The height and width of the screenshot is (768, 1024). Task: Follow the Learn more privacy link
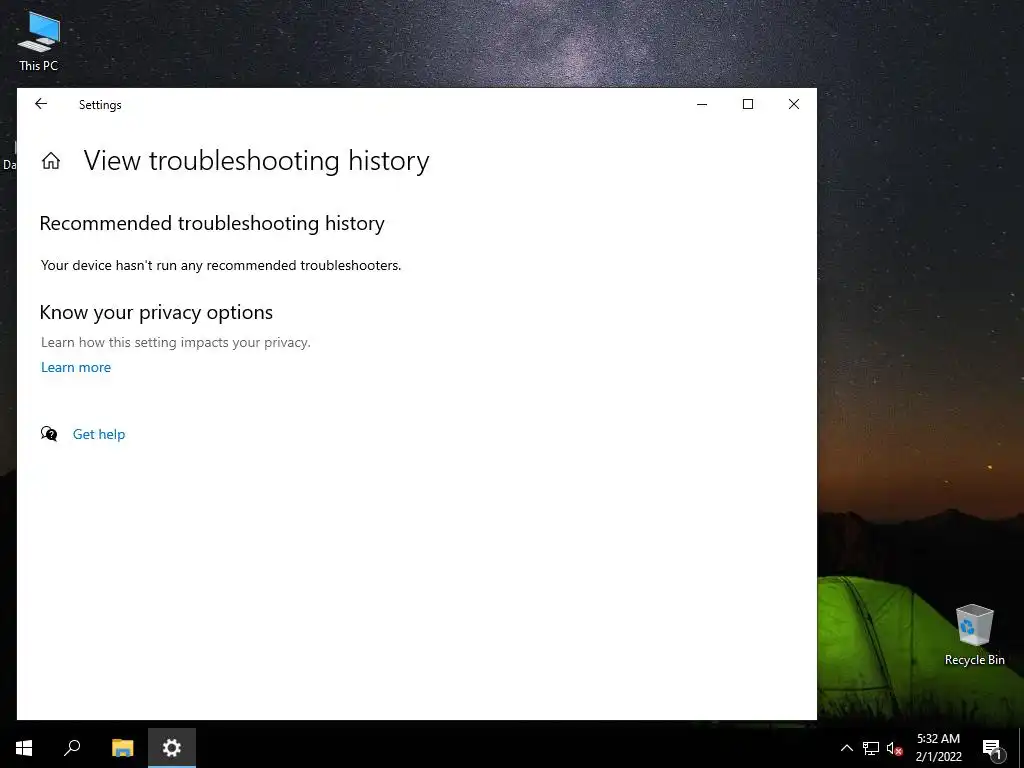point(76,367)
